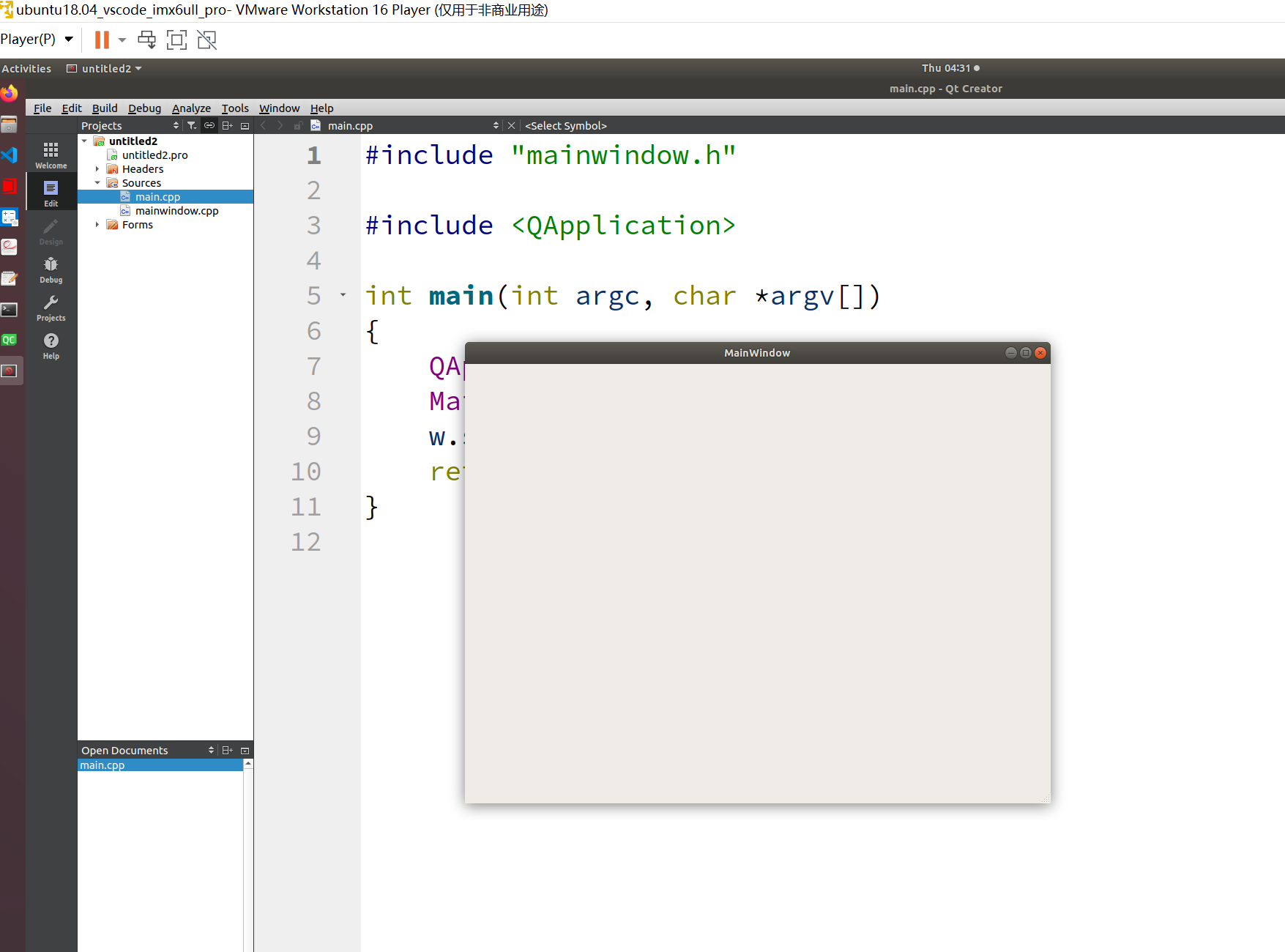Open the Debug menu

(x=144, y=108)
